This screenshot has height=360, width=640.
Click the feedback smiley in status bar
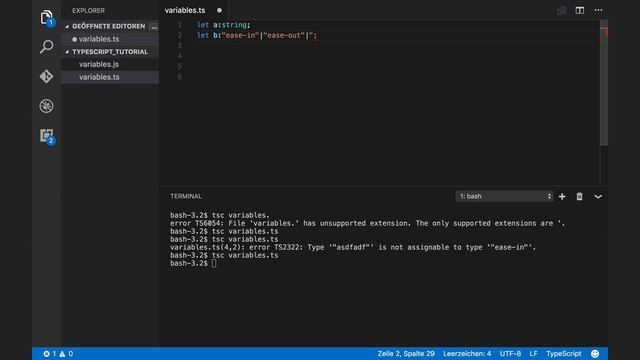595,353
